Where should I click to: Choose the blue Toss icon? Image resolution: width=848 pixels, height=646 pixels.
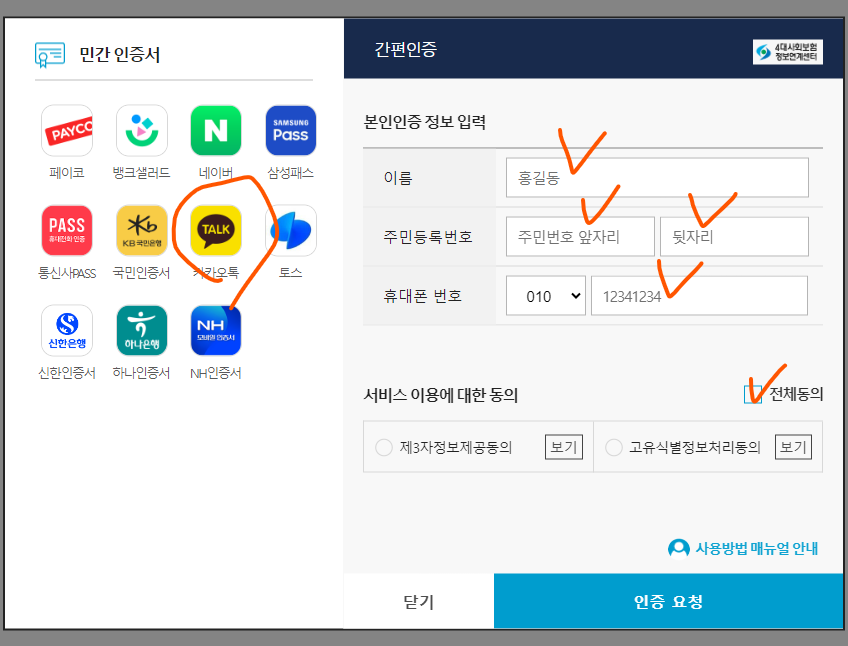pyautogui.click(x=291, y=230)
